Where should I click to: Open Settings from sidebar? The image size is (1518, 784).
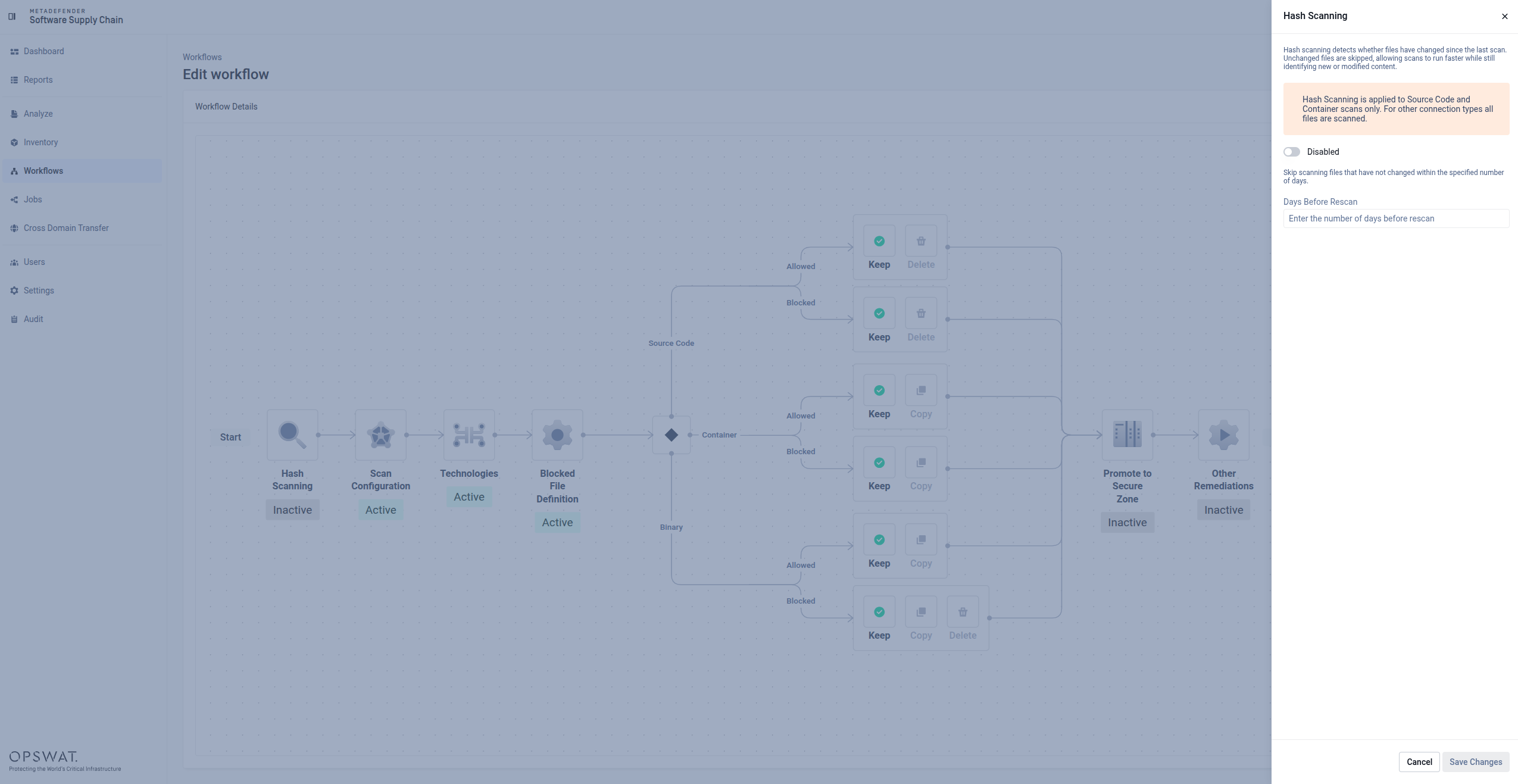pyautogui.click(x=82, y=291)
